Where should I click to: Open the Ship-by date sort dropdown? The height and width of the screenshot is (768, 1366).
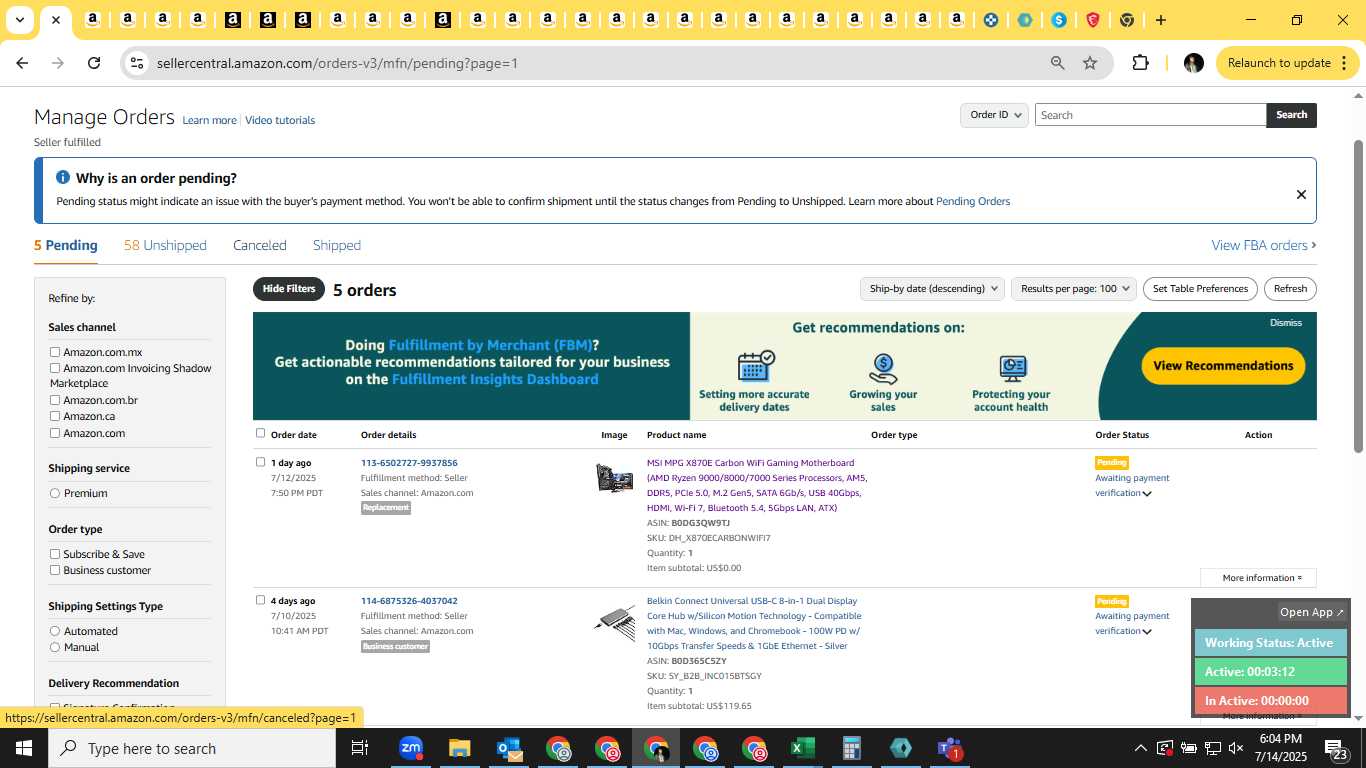[x=931, y=289]
